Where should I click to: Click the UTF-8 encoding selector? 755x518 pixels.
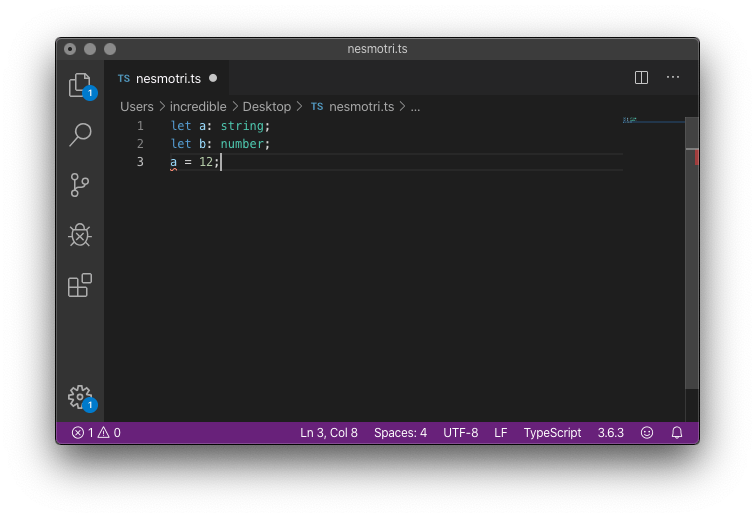(461, 433)
